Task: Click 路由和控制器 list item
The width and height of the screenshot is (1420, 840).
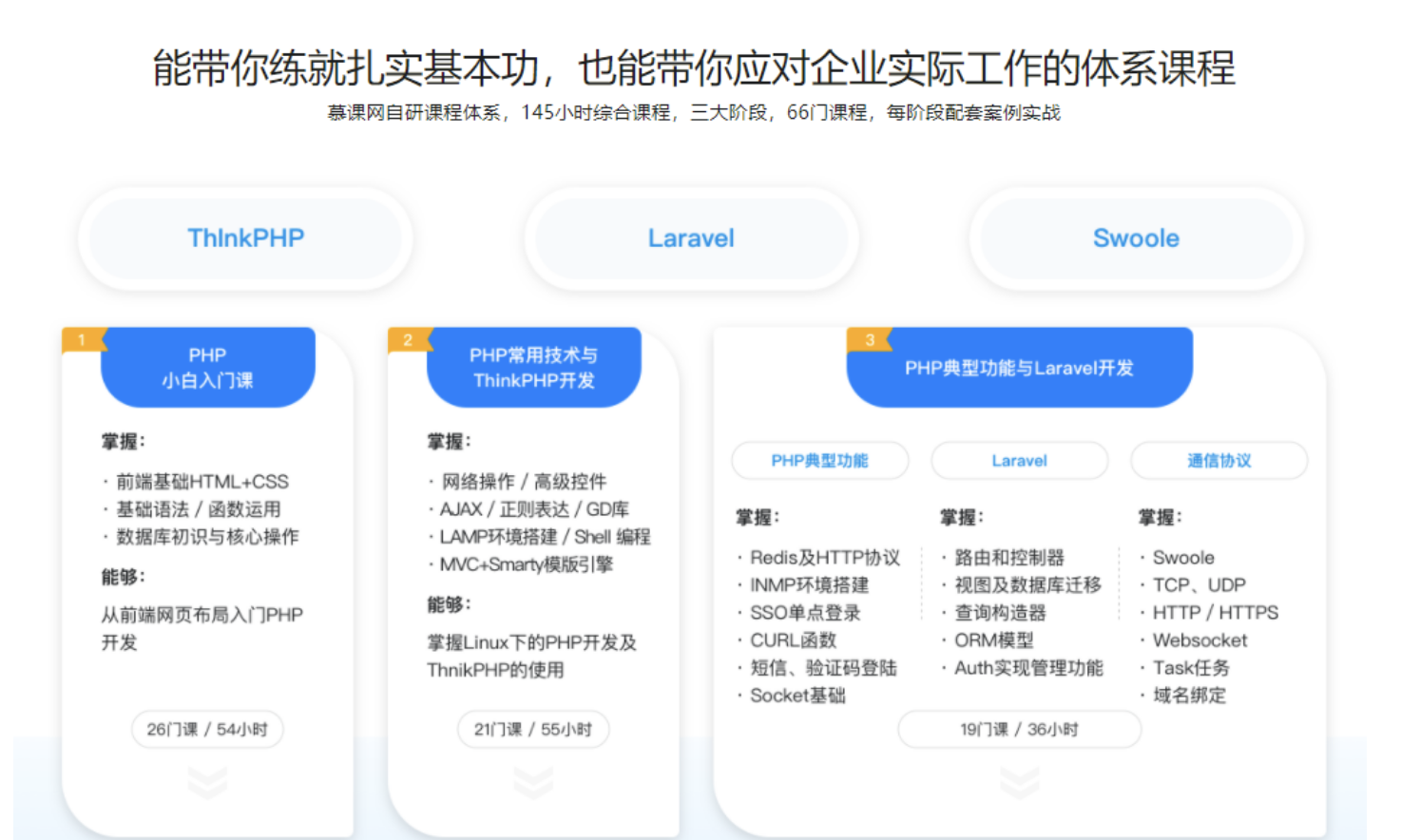Action: click(x=1009, y=558)
